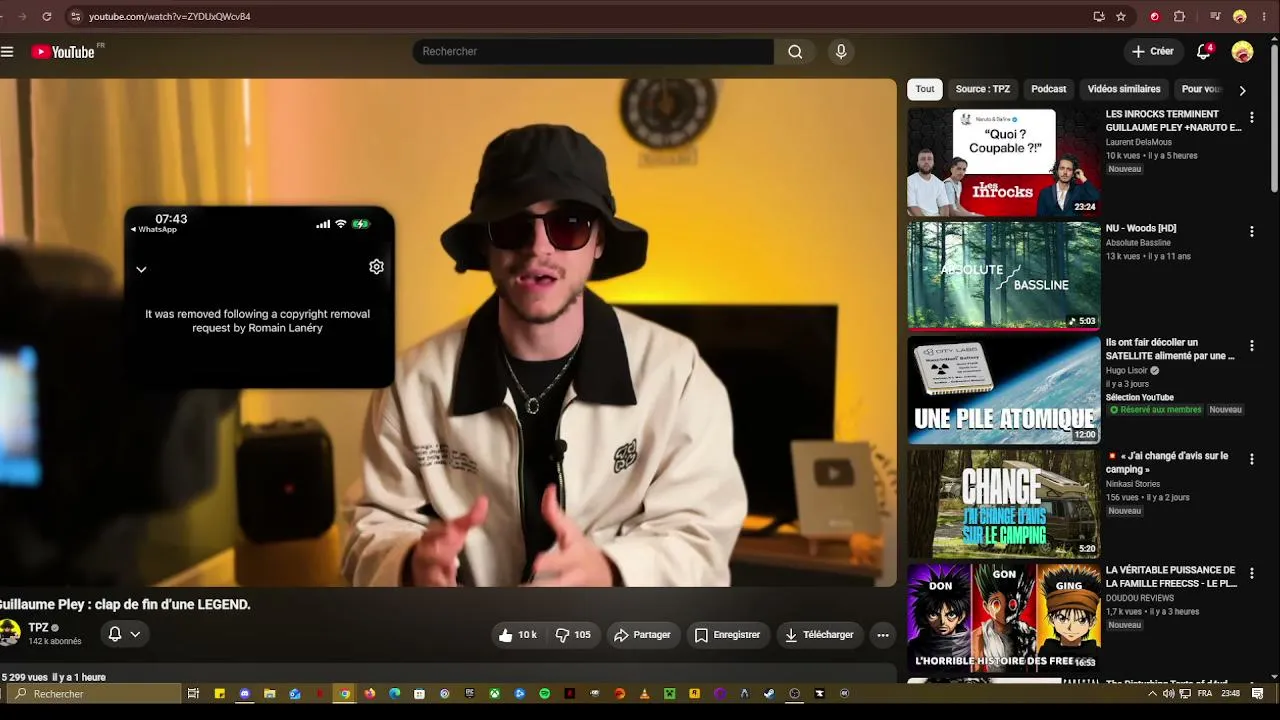Screen dimensions: 1280x720
Task: Click the Télécharger button
Action: 819,635
